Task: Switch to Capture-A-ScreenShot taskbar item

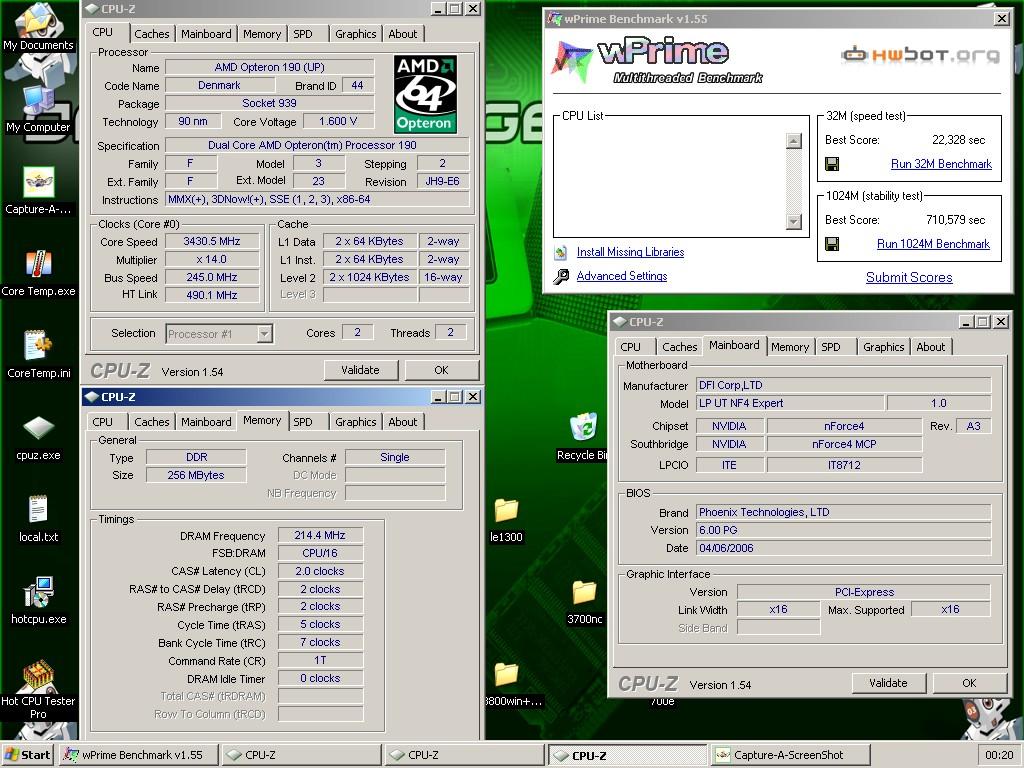Action: (x=790, y=755)
